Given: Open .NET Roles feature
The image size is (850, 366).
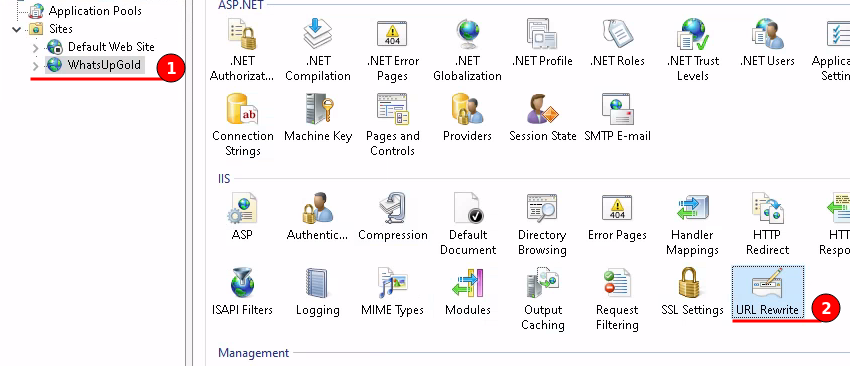Looking at the screenshot, I should (617, 43).
